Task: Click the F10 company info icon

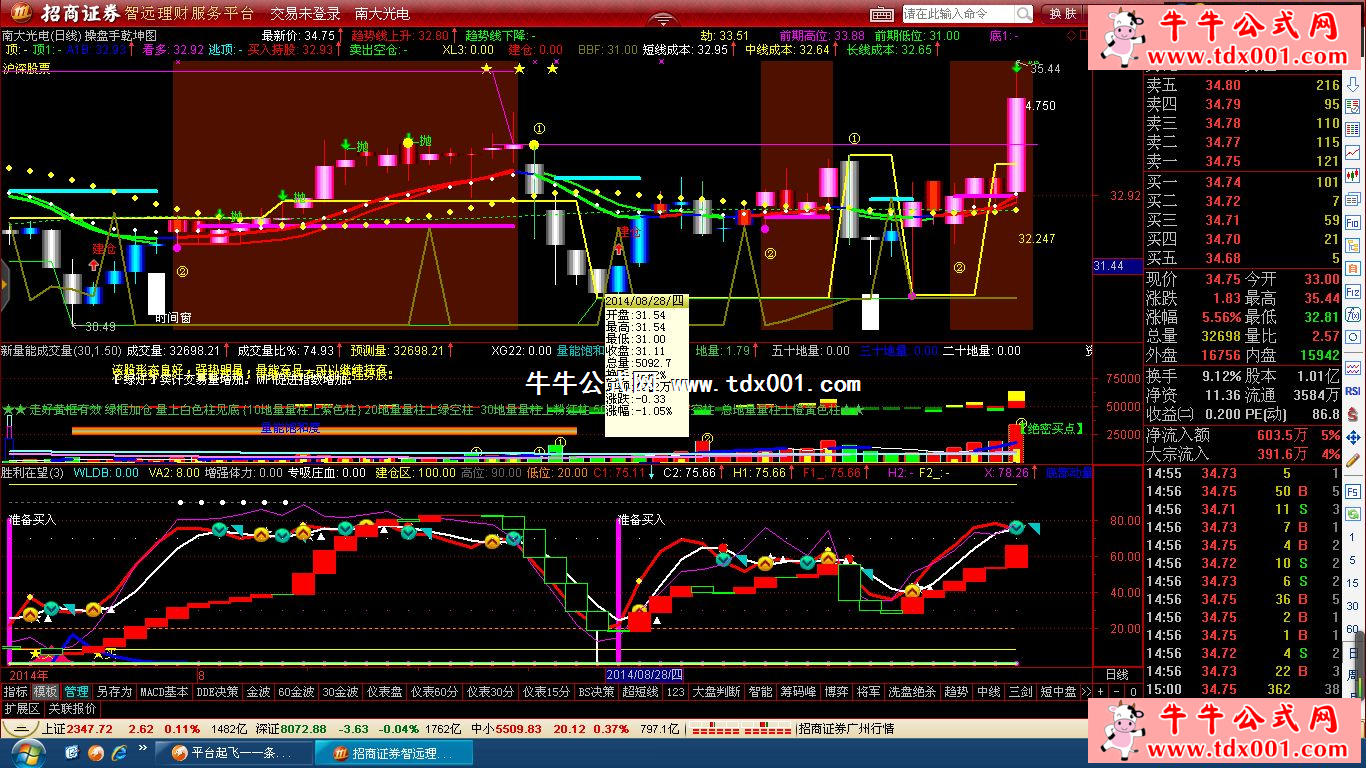Action: click(1353, 222)
